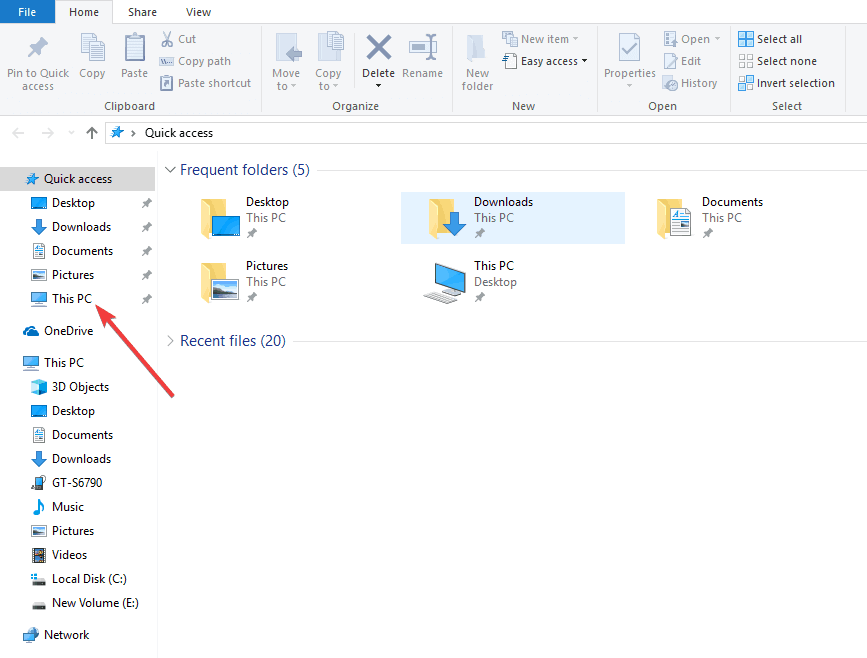This screenshot has width=867, height=658.
Task: Open the Easy access dropdown
Action: pyautogui.click(x=545, y=61)
